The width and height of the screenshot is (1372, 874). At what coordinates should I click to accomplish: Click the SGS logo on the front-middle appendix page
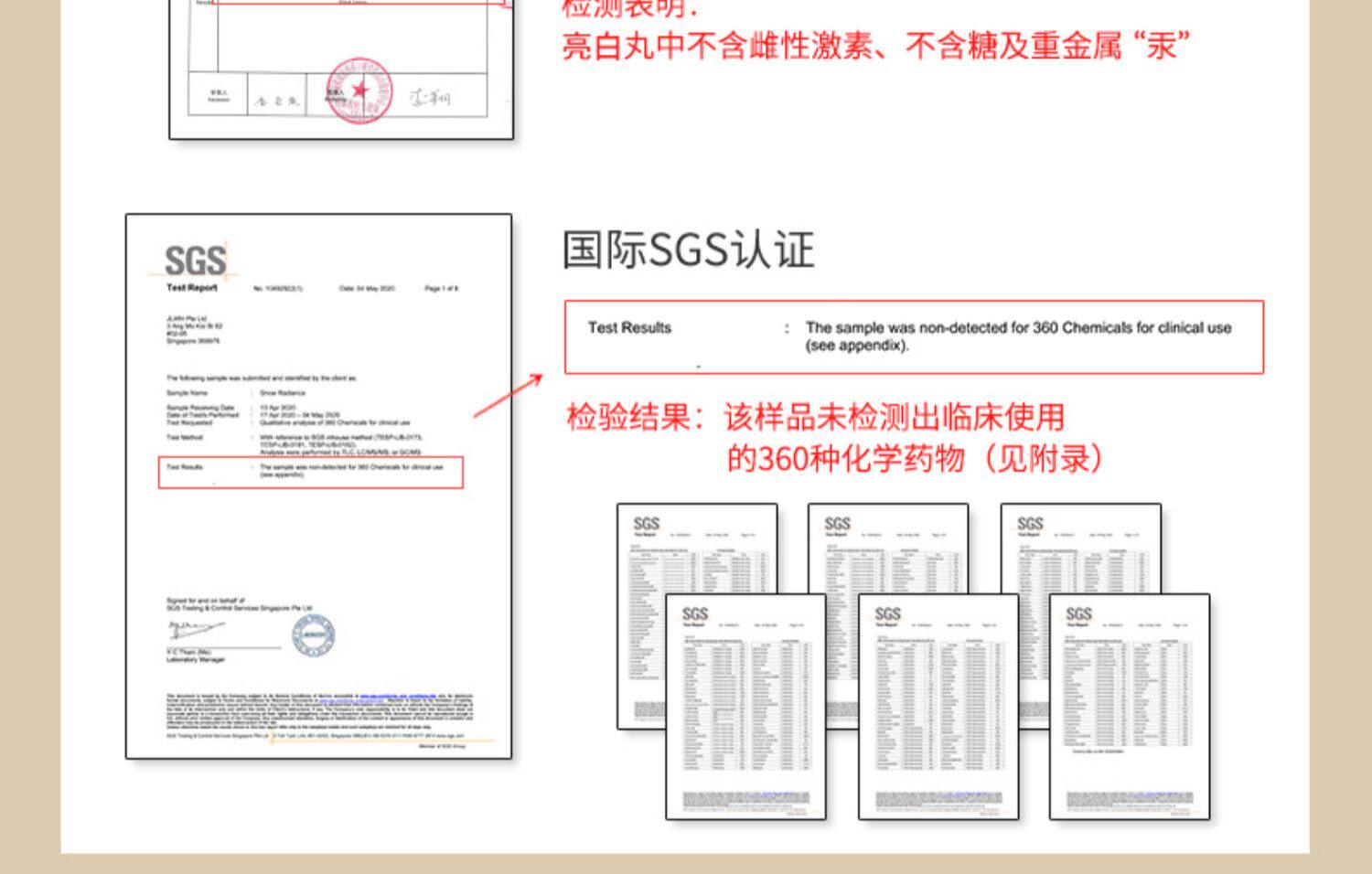[887, 613]
